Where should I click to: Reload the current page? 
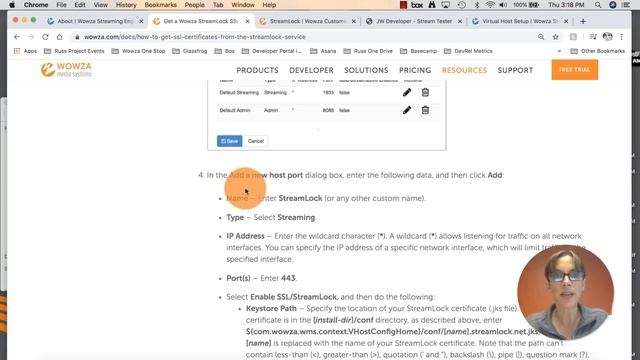45,37
